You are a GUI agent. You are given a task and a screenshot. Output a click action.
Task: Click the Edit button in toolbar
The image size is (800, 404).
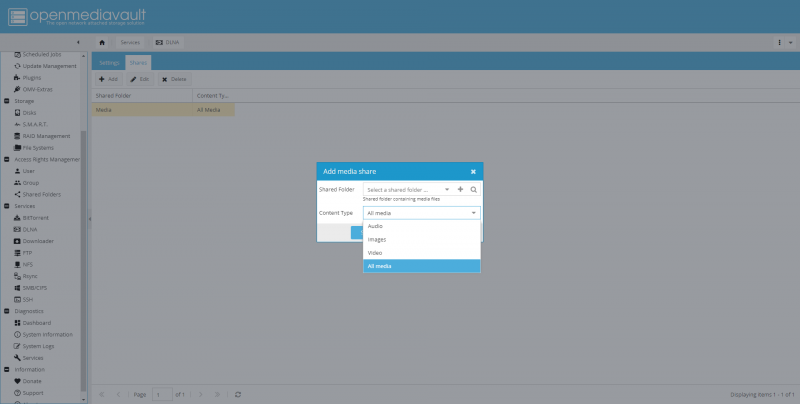(x=140, y=79)
